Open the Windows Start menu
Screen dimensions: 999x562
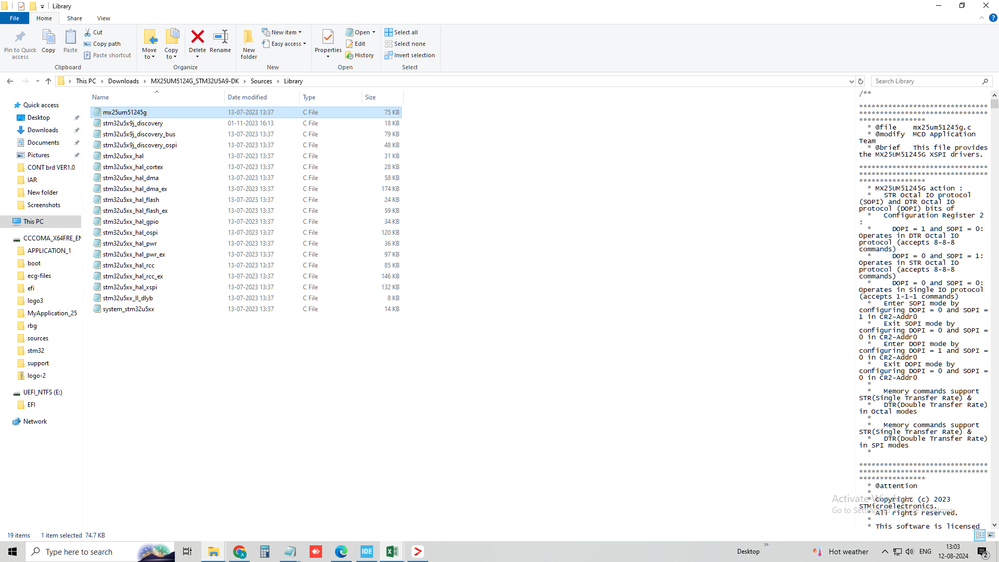[x=12, y=552]
